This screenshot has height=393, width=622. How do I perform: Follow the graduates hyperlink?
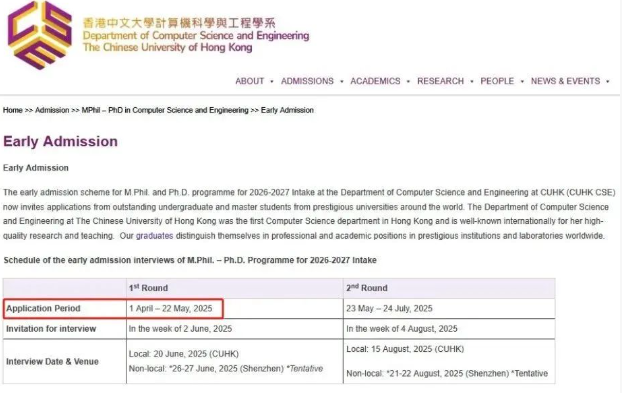click(155, 236)
